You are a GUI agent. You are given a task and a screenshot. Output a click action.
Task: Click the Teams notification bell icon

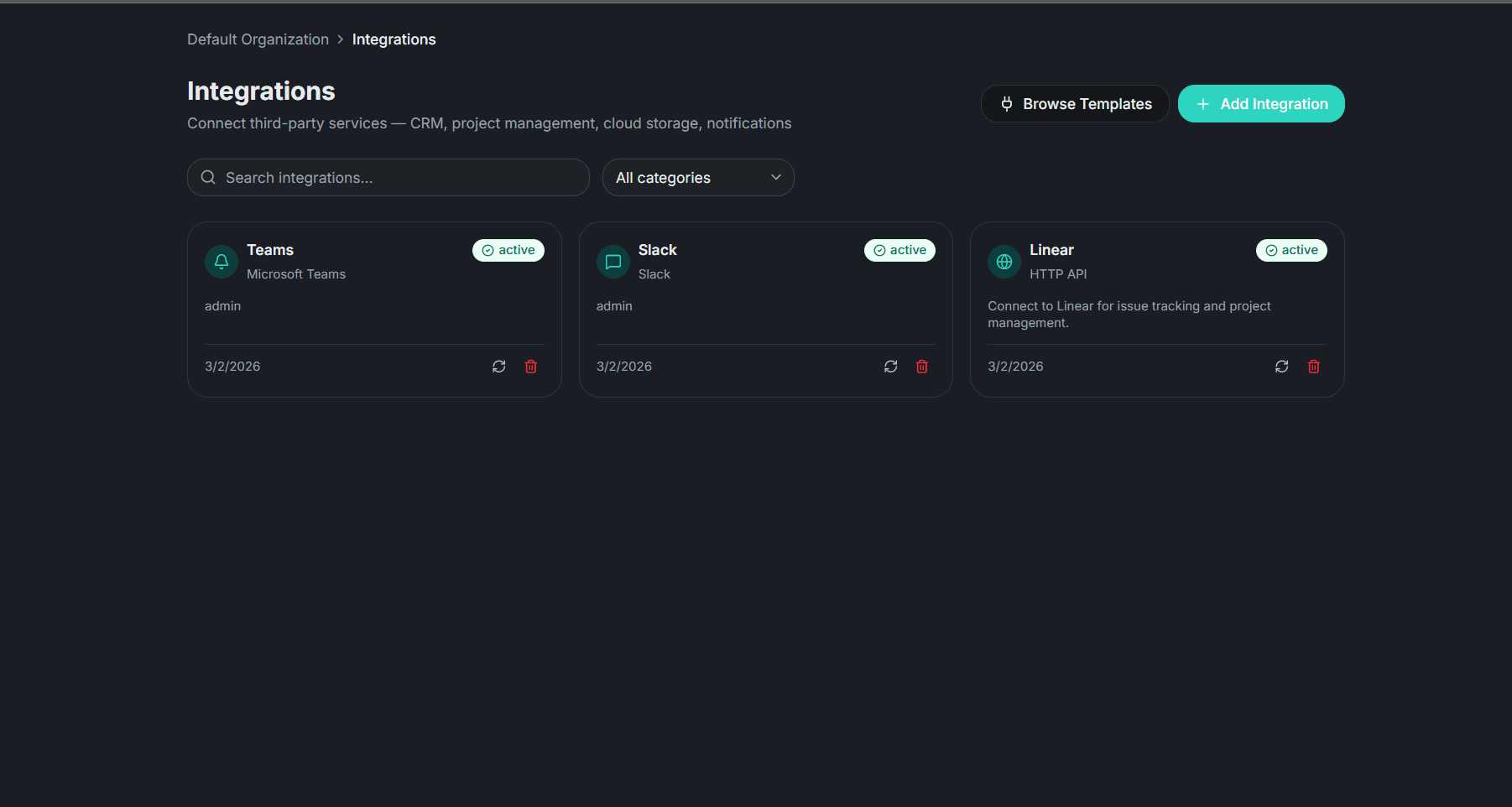click(220, 261)
